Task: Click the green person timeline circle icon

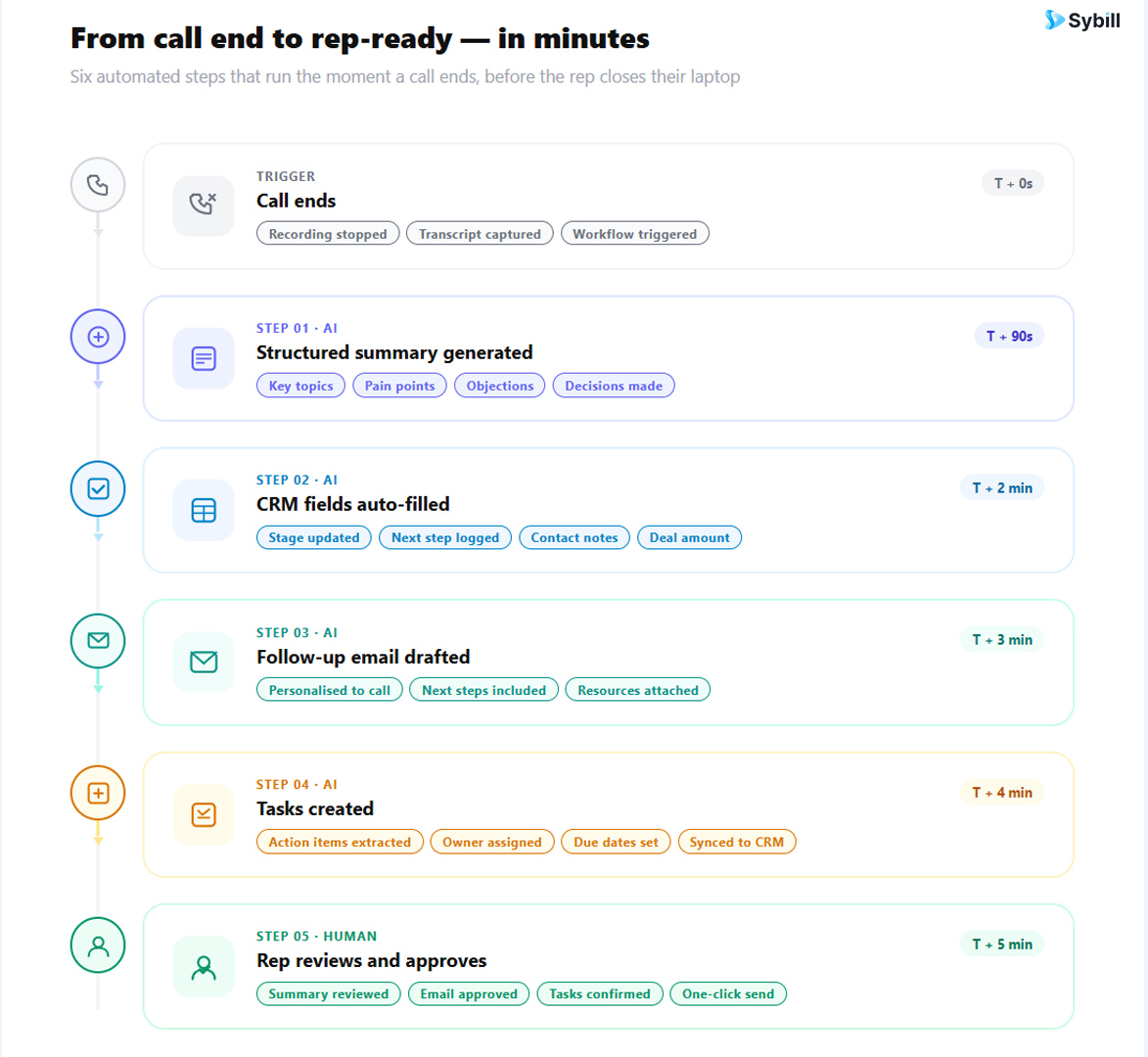Action: 98,945
